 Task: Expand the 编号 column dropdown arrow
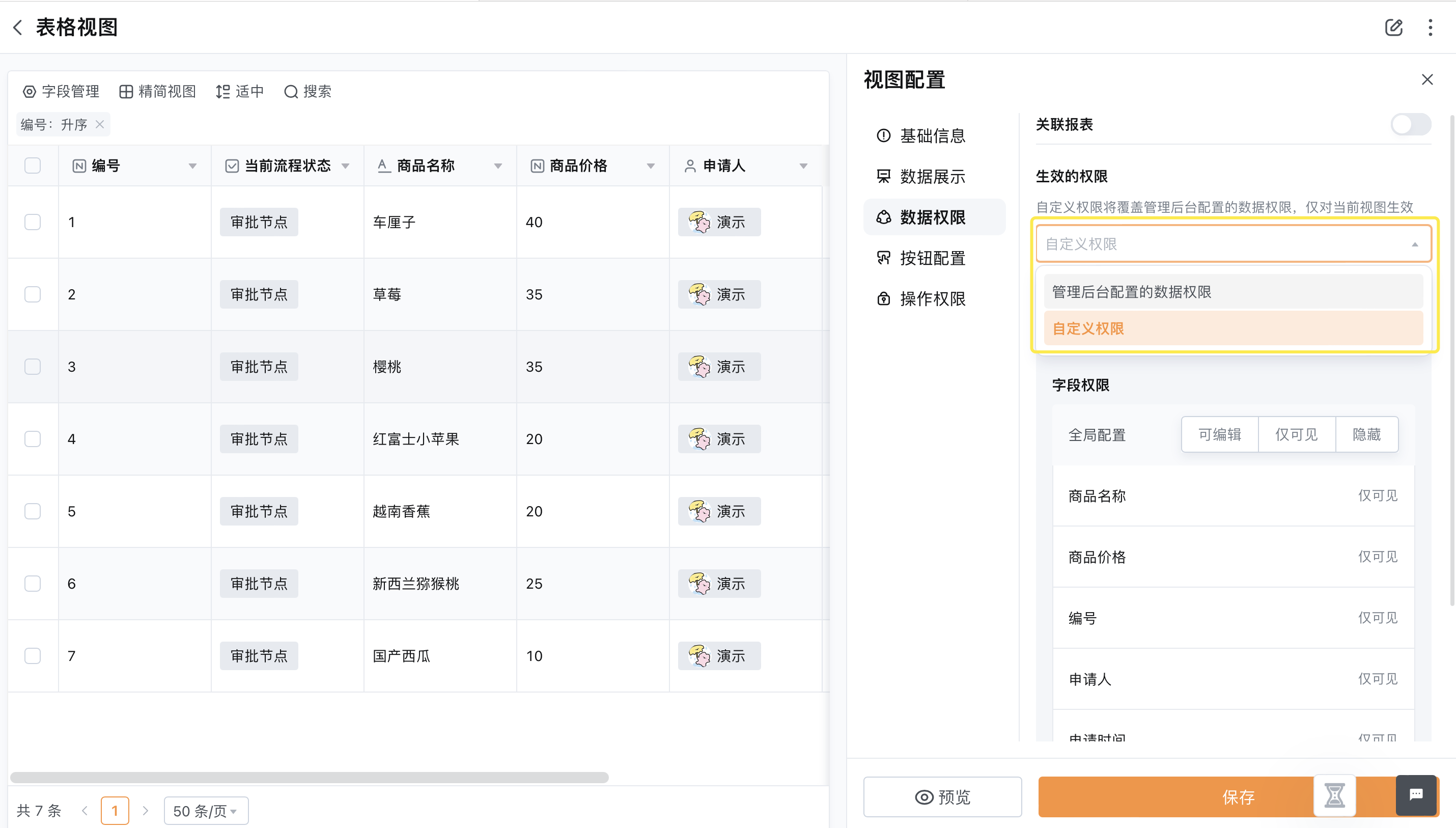tap(193, 166)
